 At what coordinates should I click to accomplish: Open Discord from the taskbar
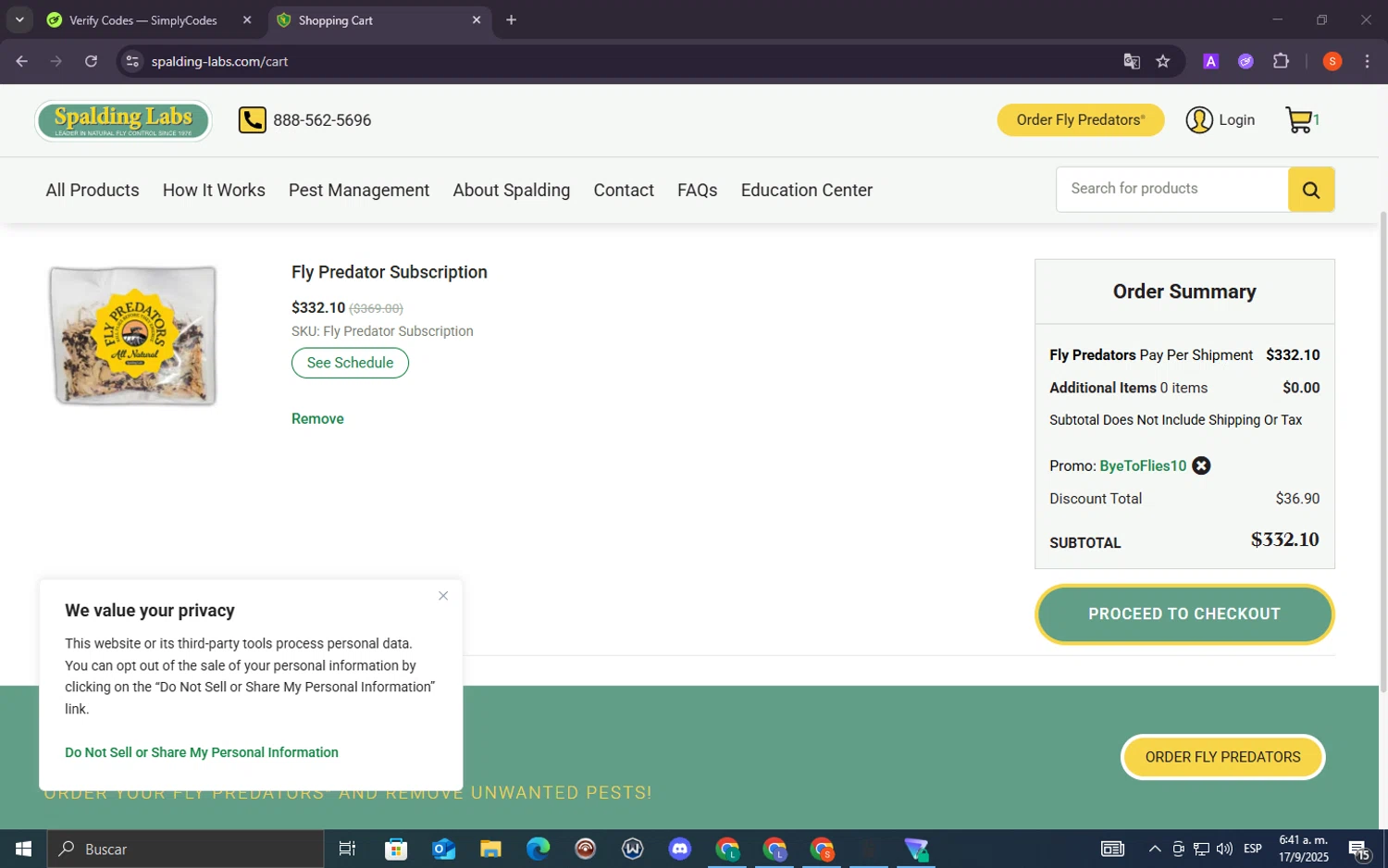[x=680, y=849]
